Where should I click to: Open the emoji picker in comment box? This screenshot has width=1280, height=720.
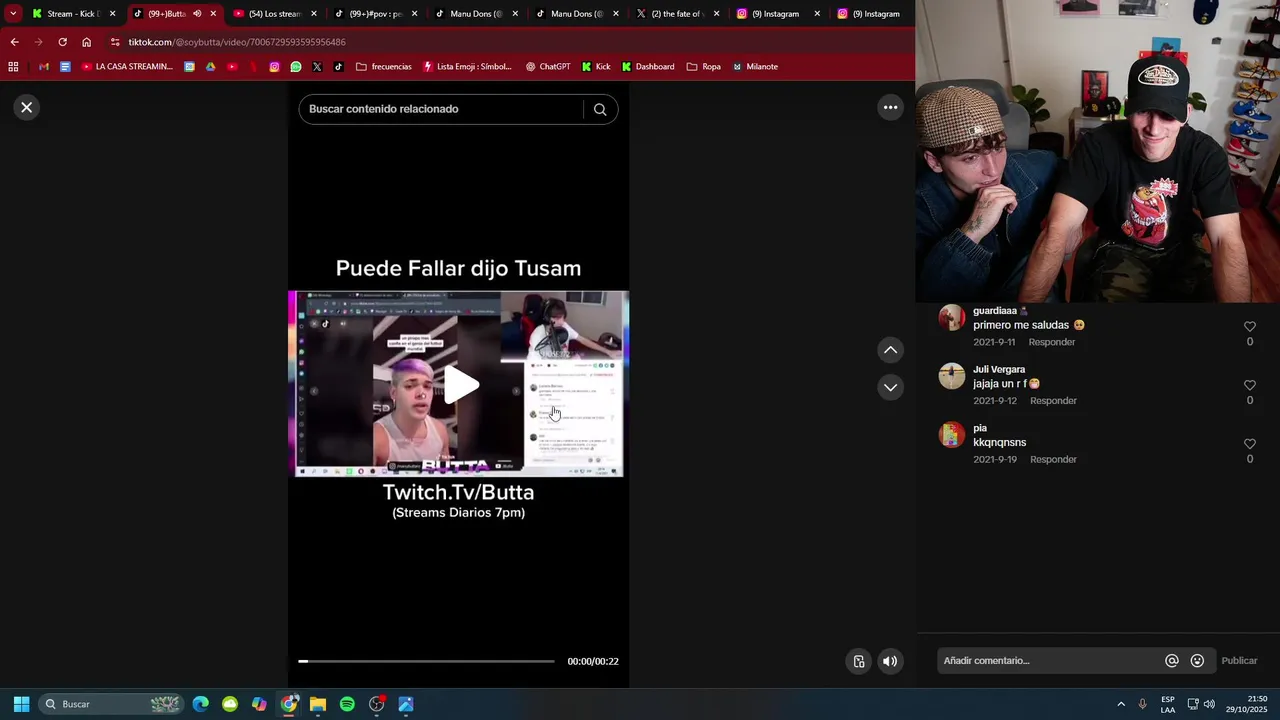click(1197, 661)
